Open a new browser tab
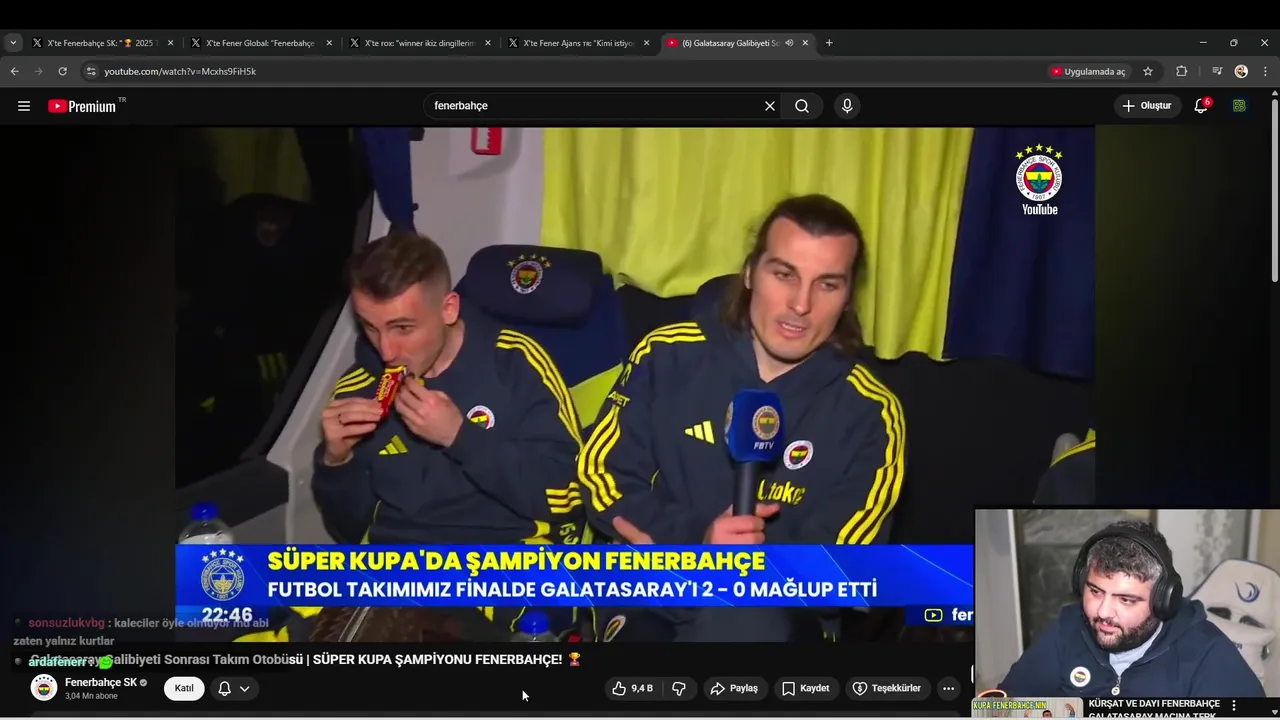The height and width of the screenshot is (720, 1280). 829,43
